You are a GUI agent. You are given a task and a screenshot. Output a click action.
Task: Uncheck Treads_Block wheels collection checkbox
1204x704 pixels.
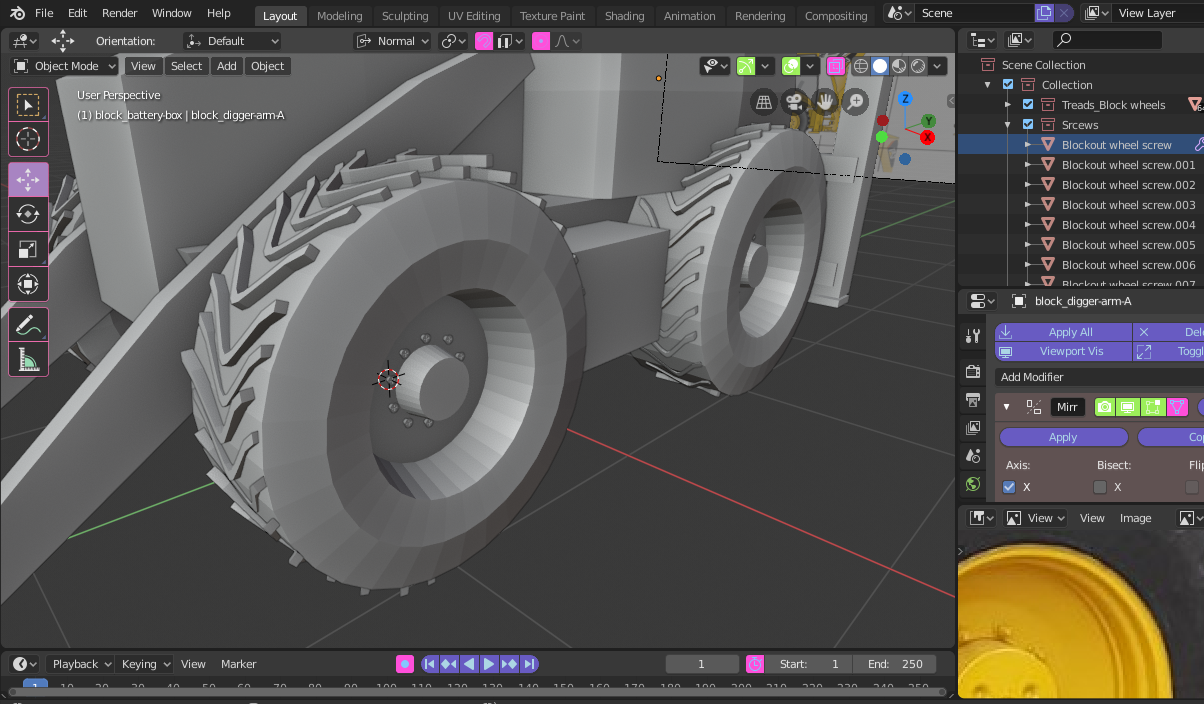(1027, 105)
